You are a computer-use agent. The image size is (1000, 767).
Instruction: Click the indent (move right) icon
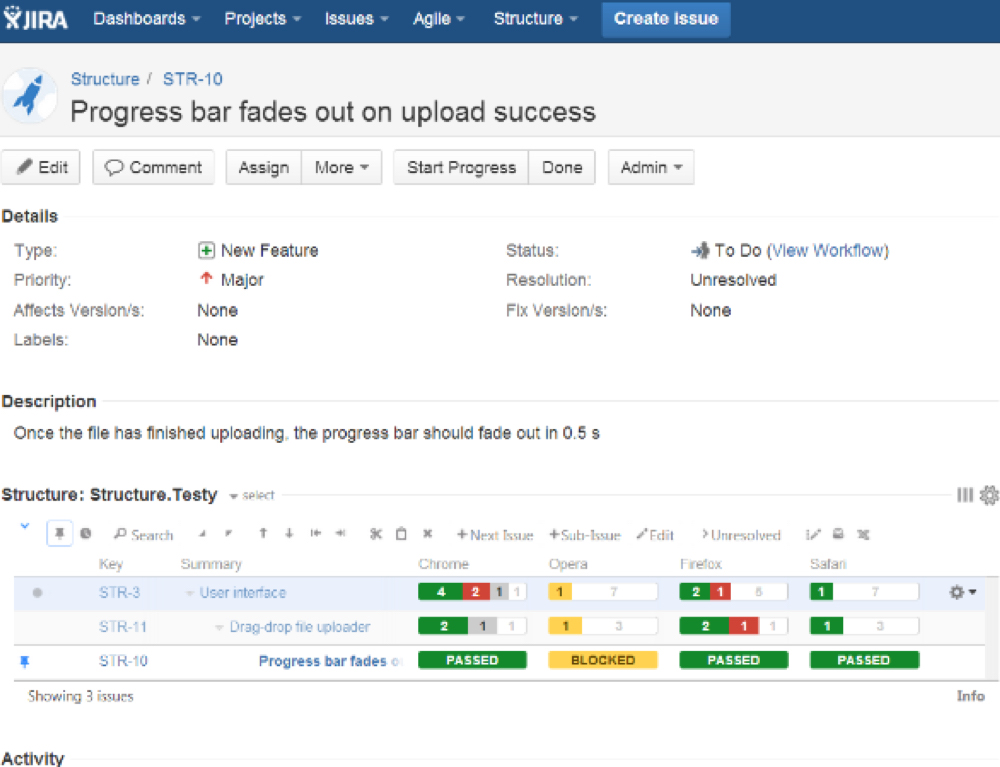click(x=341, y=534)
